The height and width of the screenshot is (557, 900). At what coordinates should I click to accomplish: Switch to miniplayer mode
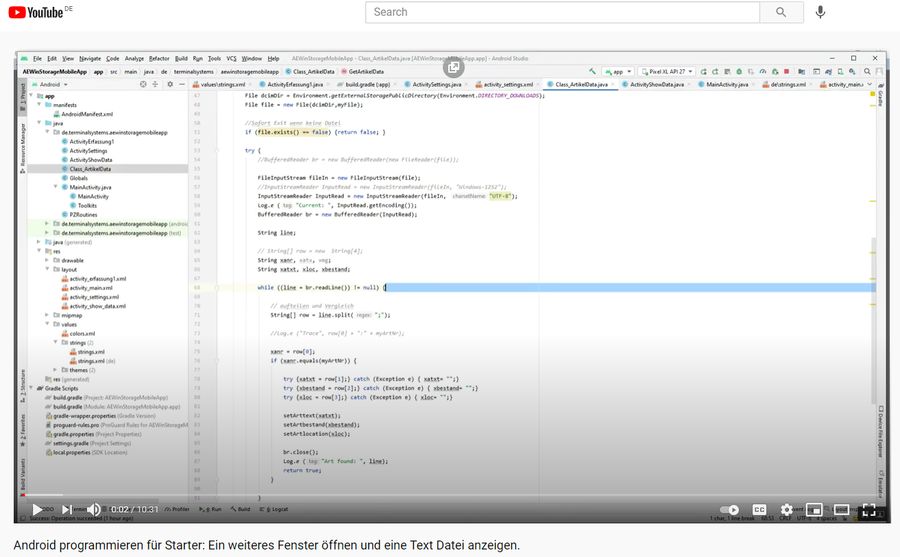coord(814,509)
